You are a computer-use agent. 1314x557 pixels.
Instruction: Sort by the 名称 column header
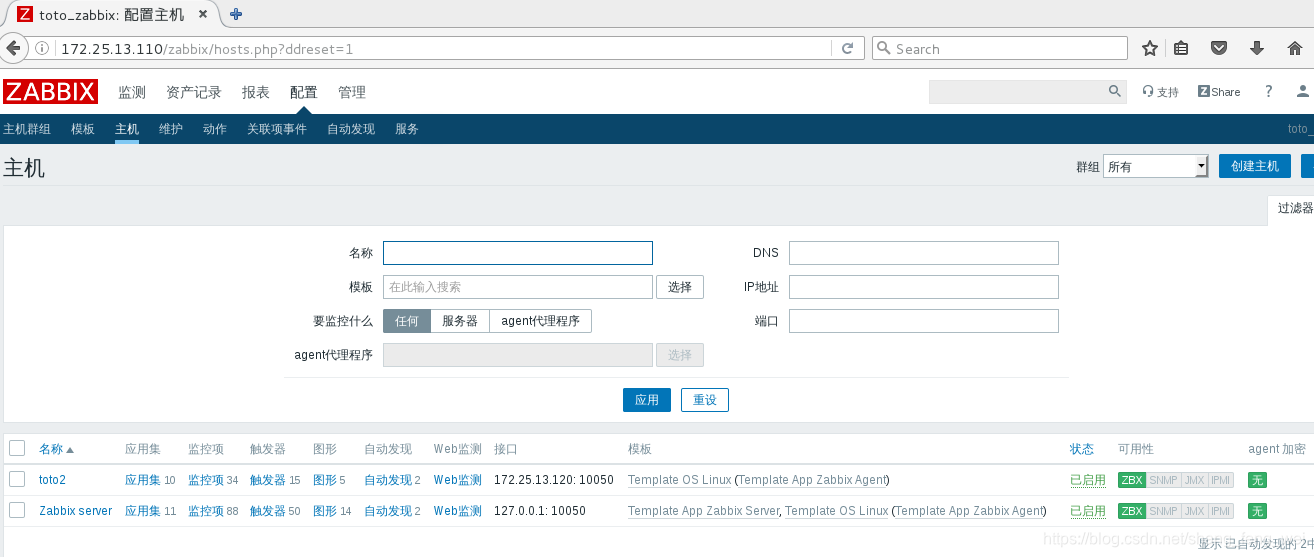coord(57,449)
